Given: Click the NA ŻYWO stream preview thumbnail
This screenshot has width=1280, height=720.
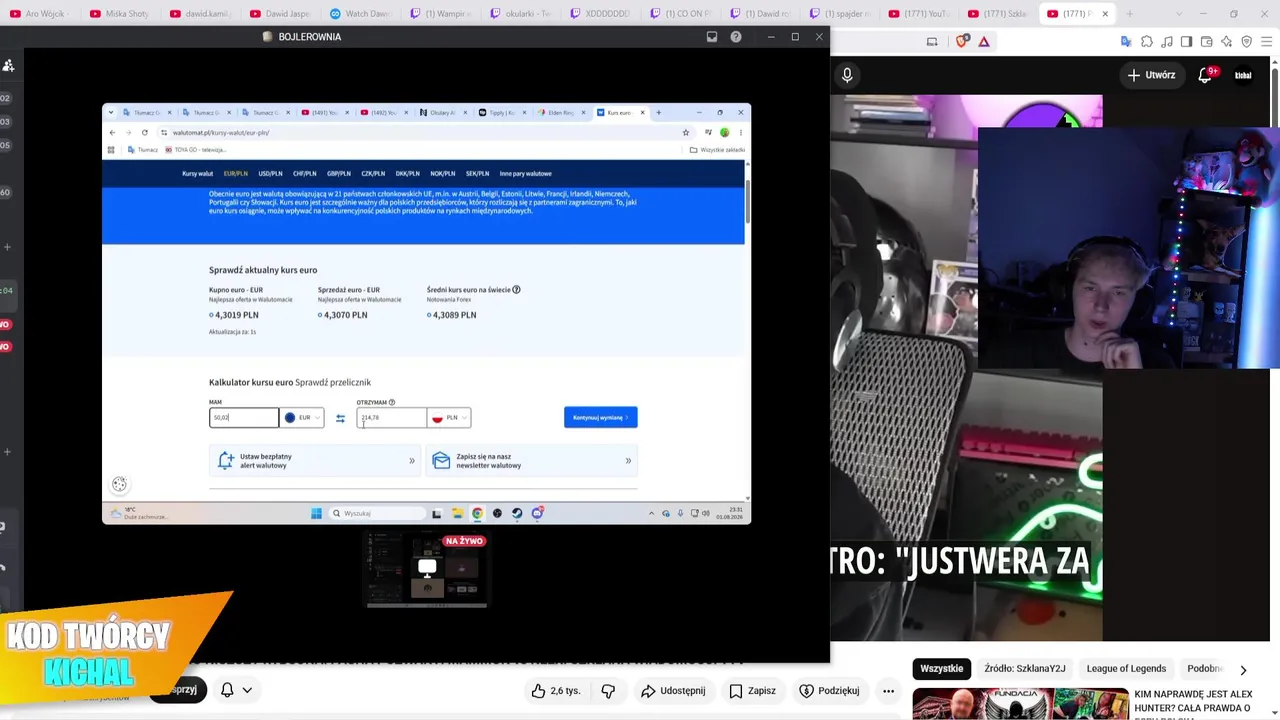Looking at the screenshot, I should (427, 569).
